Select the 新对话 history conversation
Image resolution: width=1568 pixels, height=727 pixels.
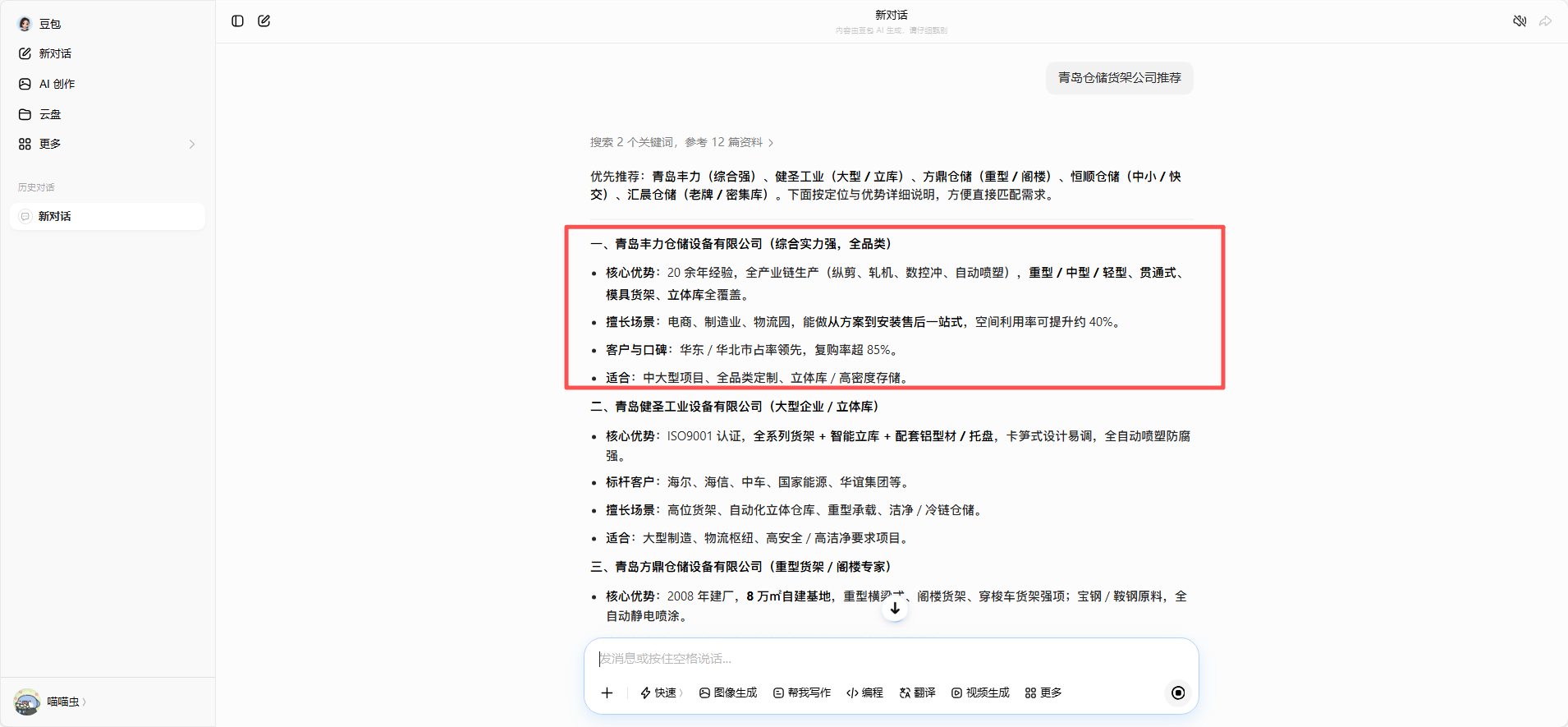coord(108,216)
